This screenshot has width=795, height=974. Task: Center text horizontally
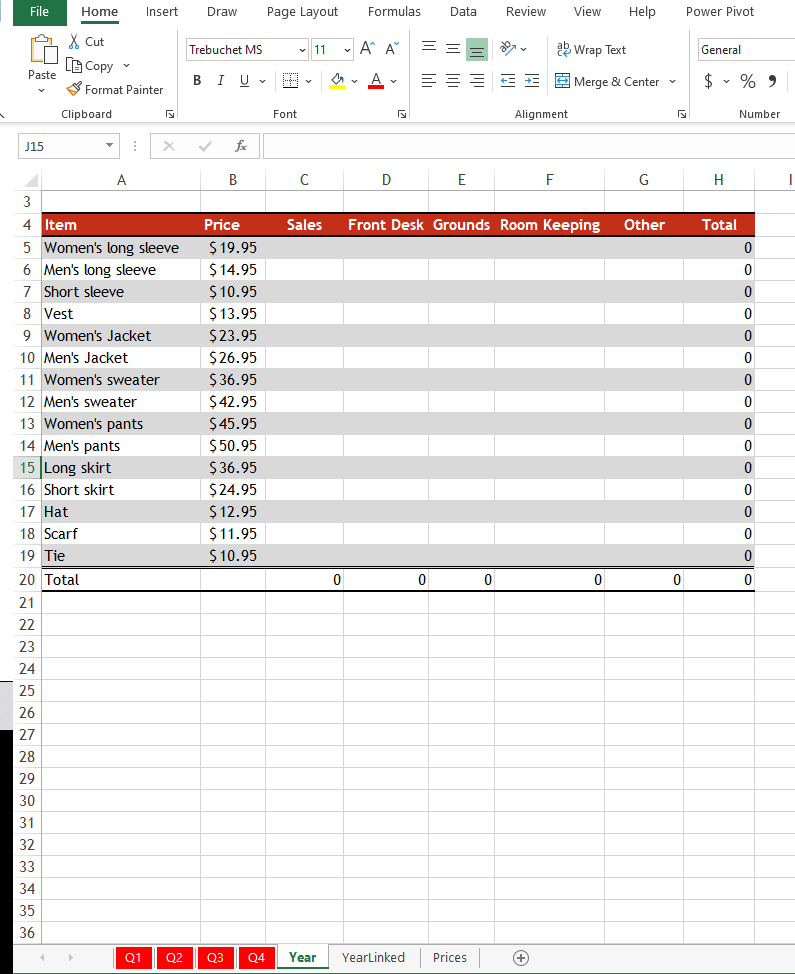(453, 81)
